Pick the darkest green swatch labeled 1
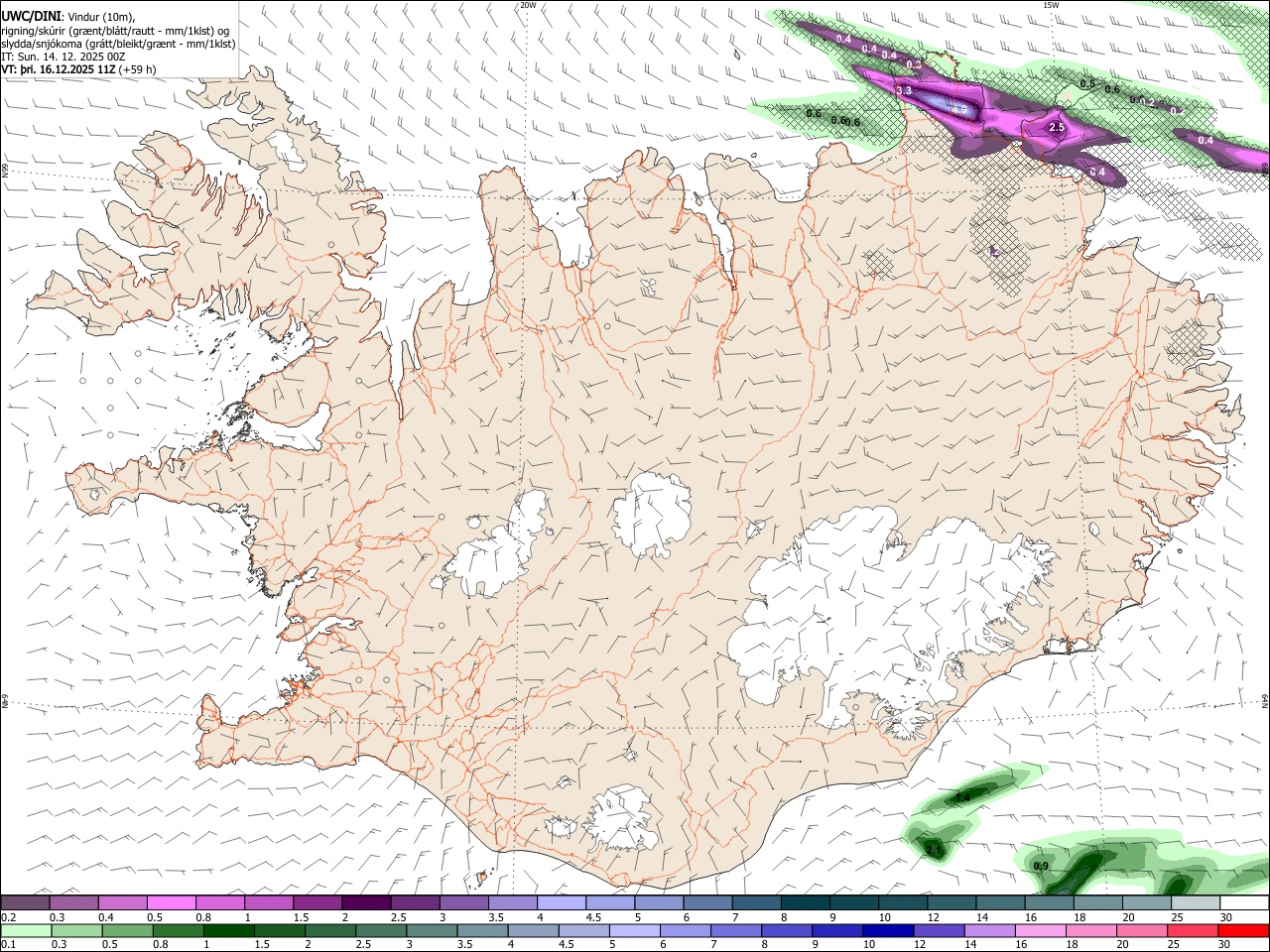1270x952 pixels. [x=229, y=930]
